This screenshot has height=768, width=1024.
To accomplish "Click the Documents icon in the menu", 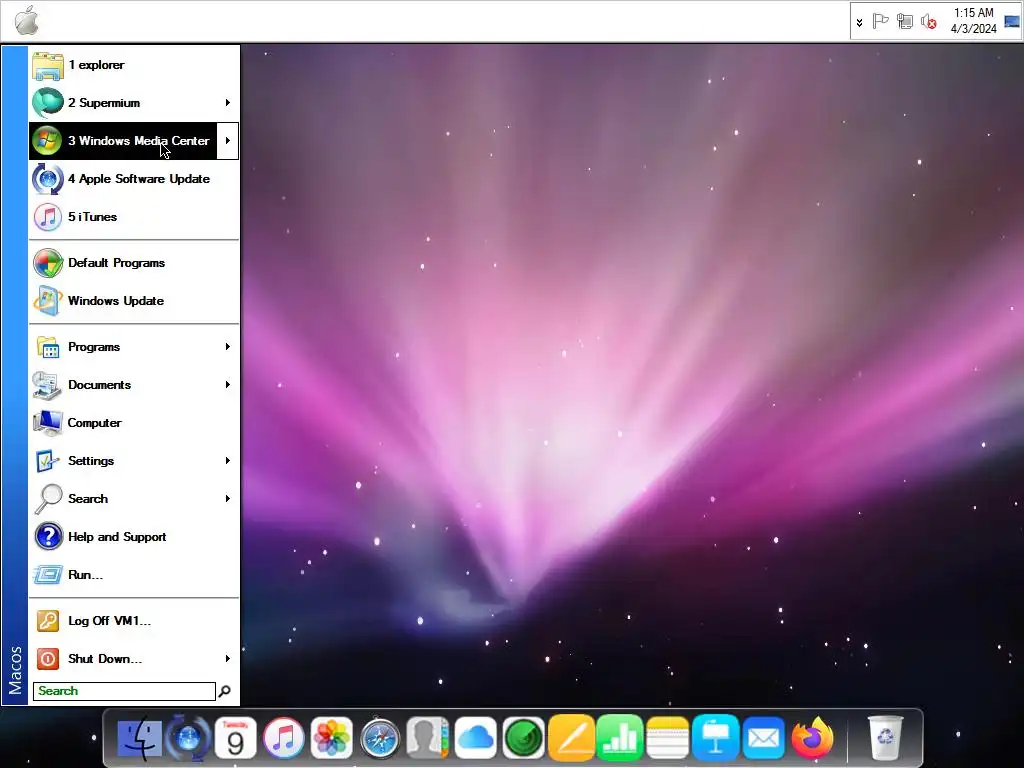I will point(48,385).
